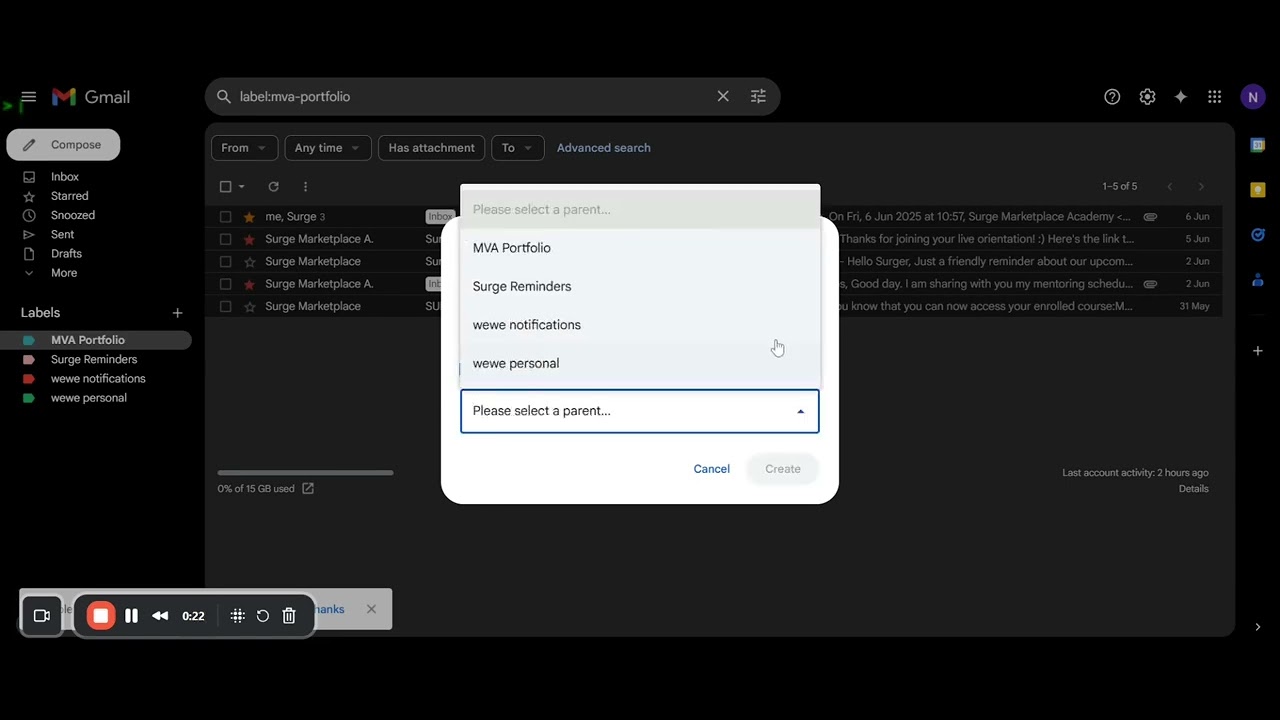Open Surge Reminders label in sidebar
The image size is (1280, 720).
click(94, 360)
